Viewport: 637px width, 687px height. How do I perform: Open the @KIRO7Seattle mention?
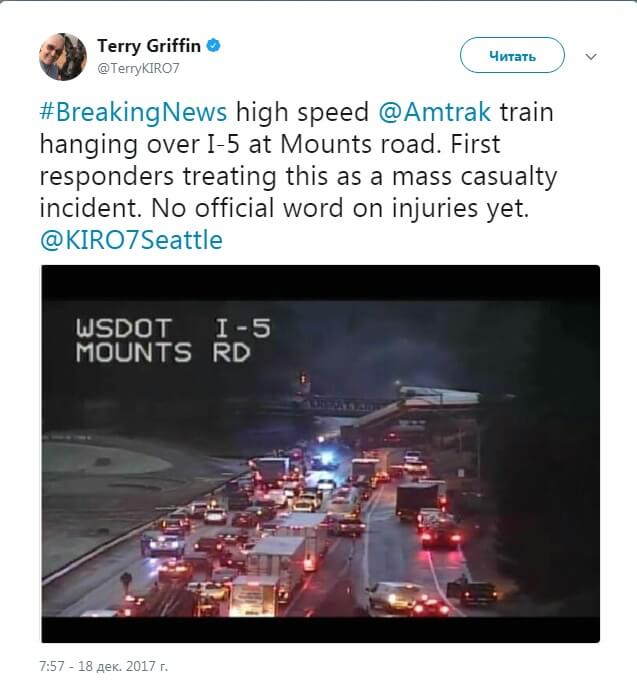coord(131,240)
